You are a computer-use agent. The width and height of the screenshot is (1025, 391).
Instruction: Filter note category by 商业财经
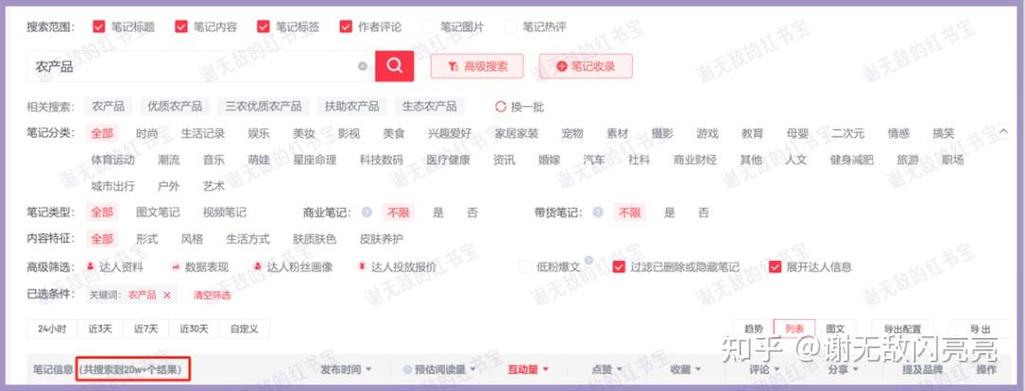[695, 160]
